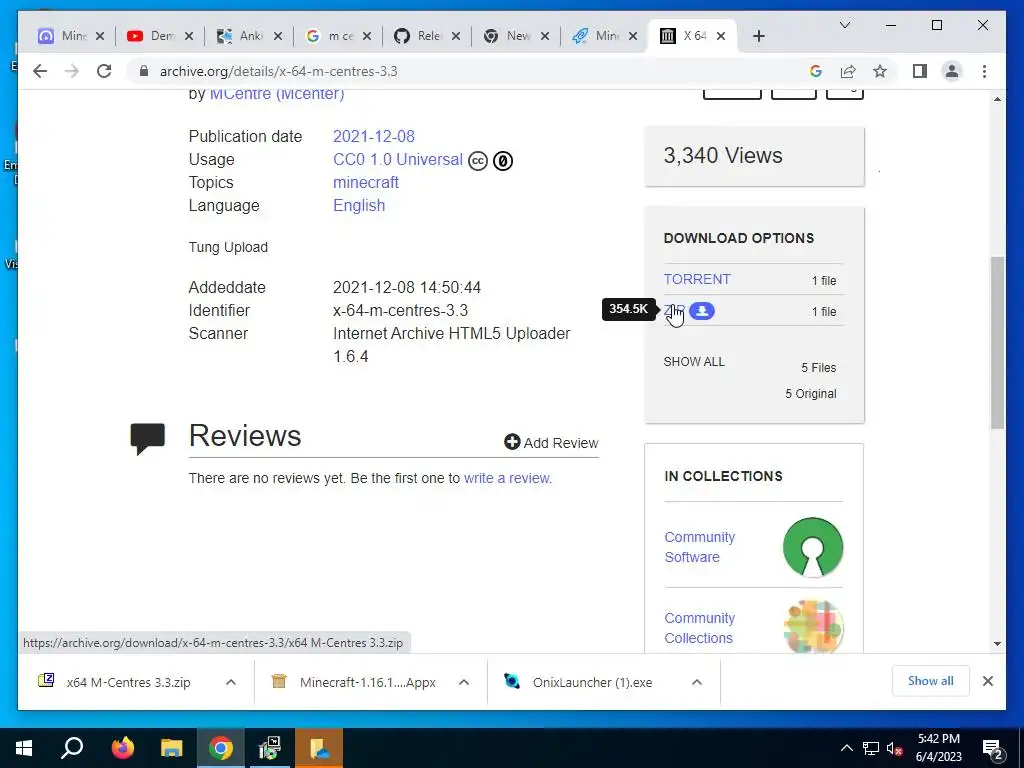Open the minecraft topic link
Screen dimensions: 1024x768
(x=366, y=182)
